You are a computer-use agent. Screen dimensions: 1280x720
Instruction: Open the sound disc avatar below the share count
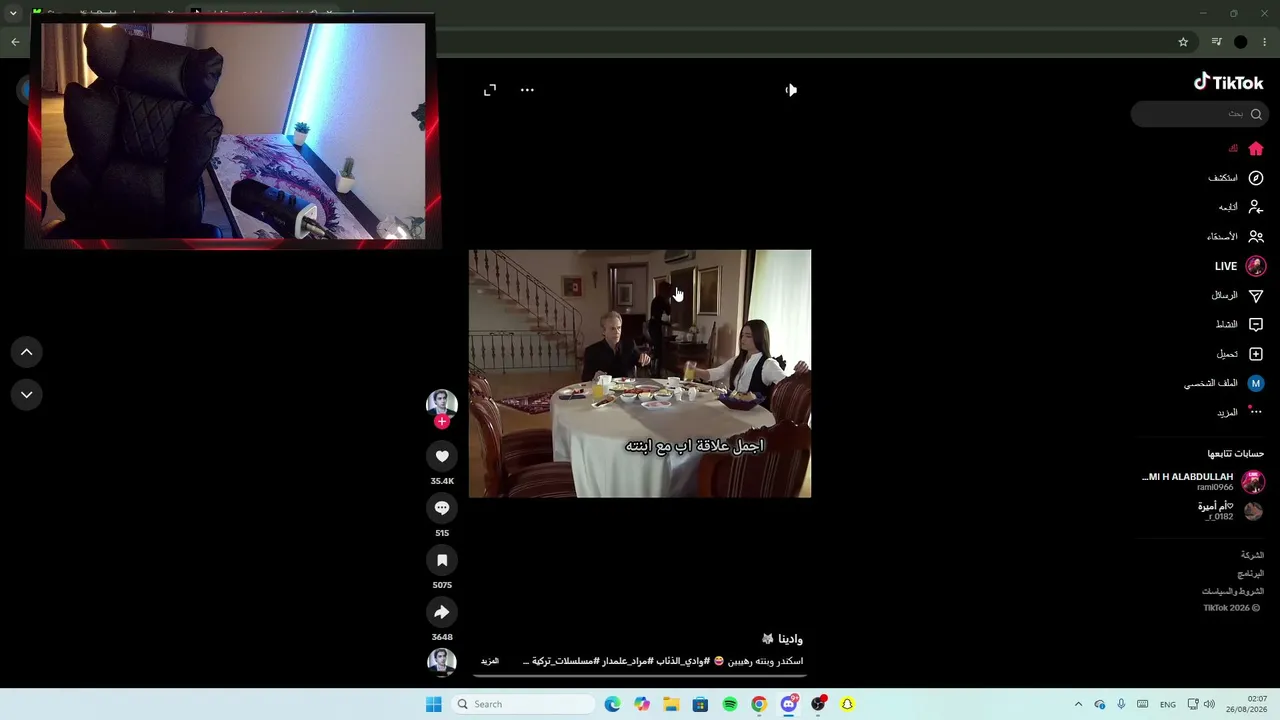click(x=442, y=661)
